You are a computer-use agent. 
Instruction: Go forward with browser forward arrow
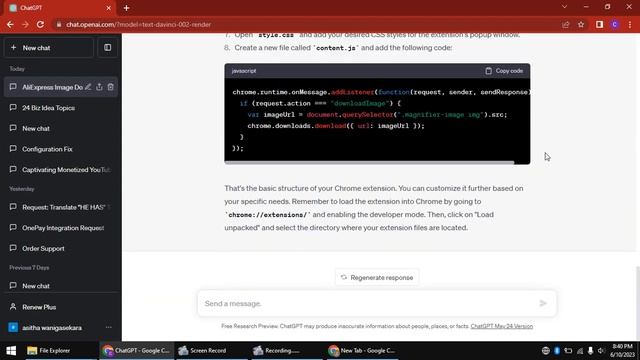(x=25, y=24)
